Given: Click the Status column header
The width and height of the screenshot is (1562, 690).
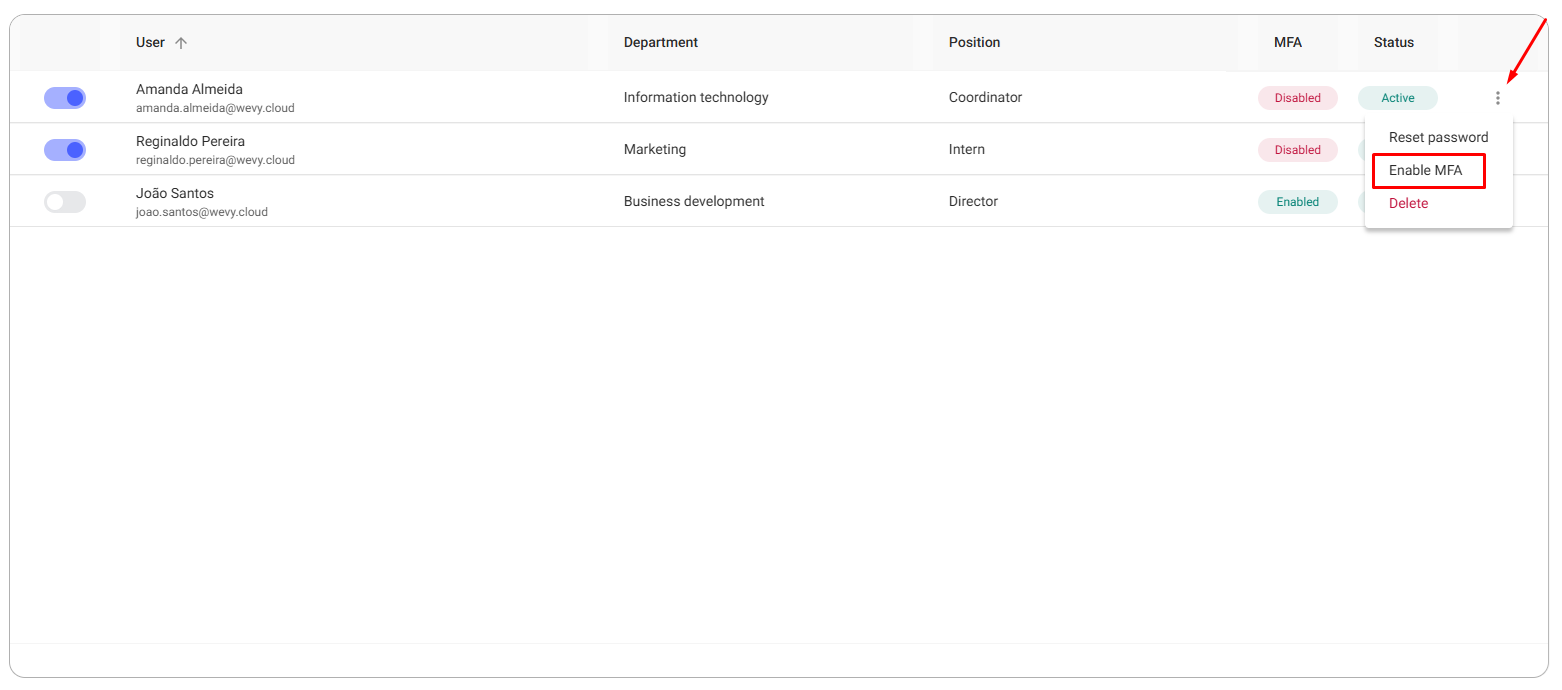Looking at the screenshot, I should point(1394,42).
